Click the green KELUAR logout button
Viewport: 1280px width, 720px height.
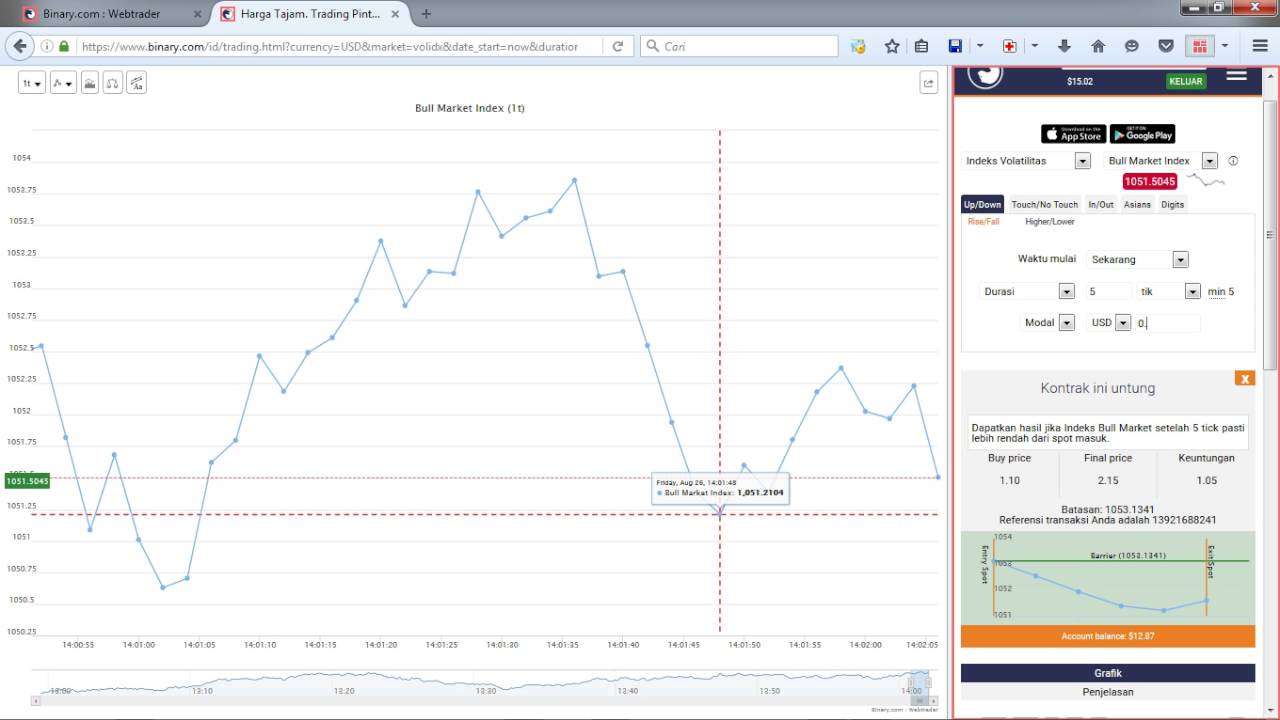click(x=1186, y=81)
